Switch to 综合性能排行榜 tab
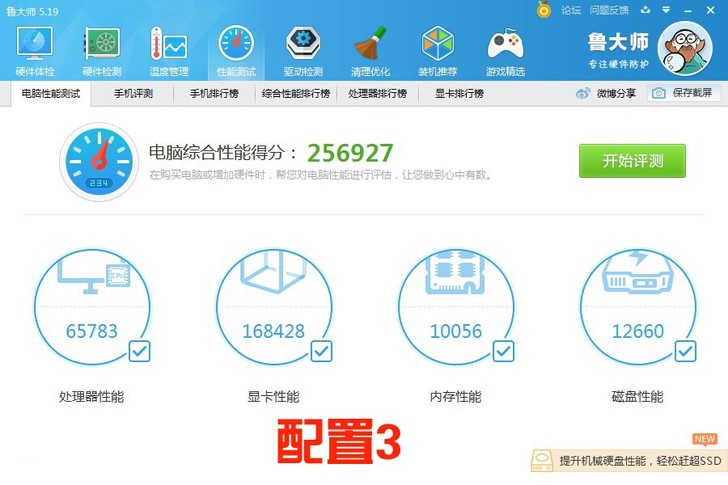The image size is (728, 485). [296, 94]
